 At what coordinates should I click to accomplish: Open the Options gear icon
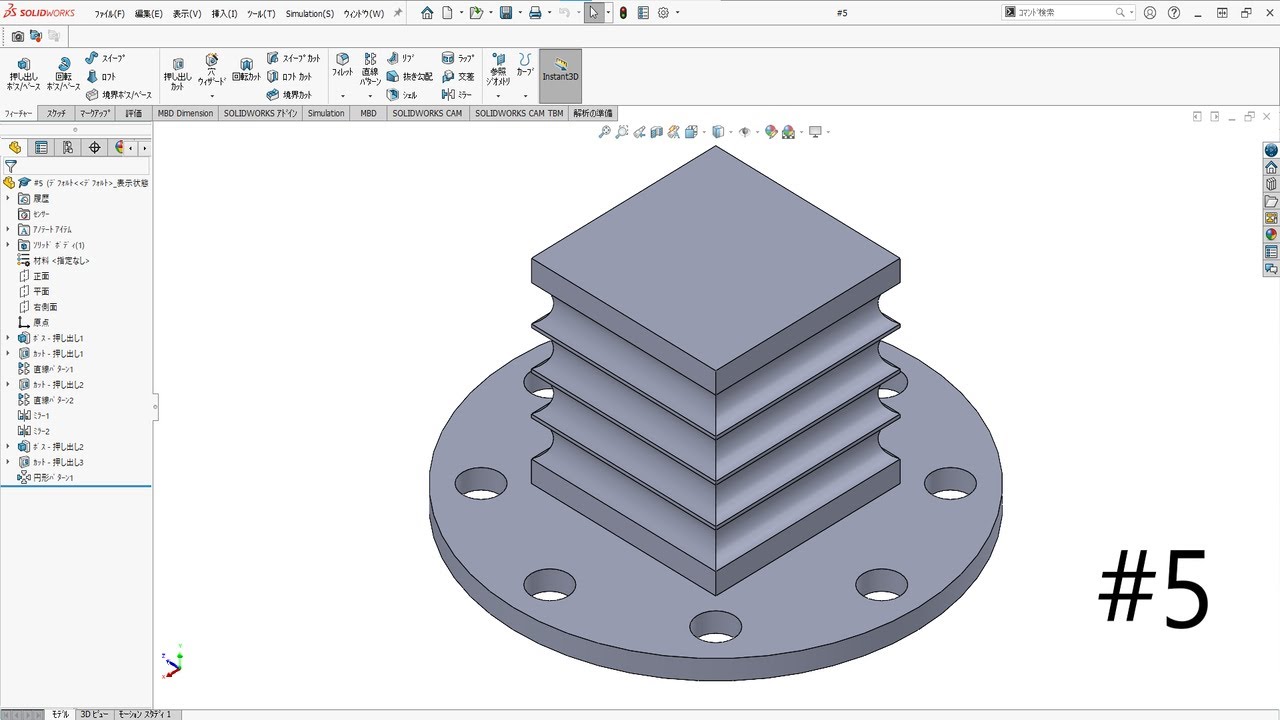pyautogui.click(x=663, y=13)
